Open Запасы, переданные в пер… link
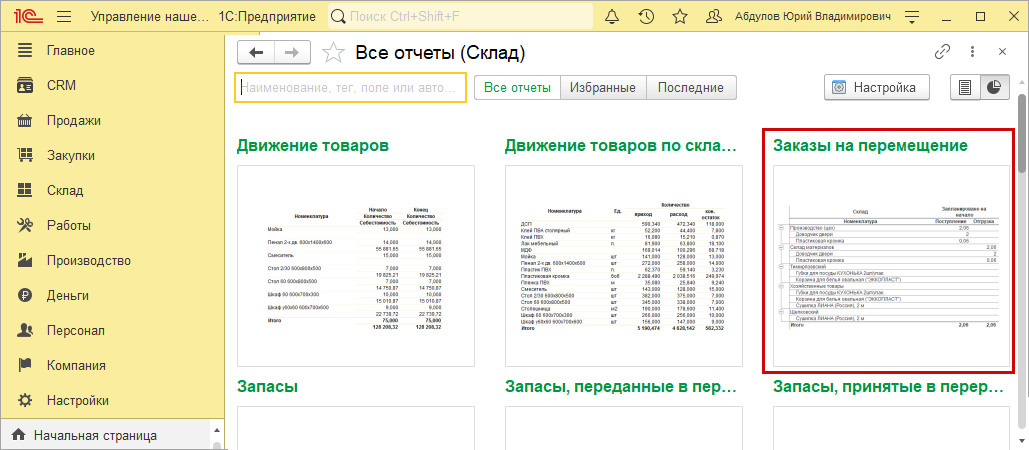The image size is (1029, 450). (x=621, y=387)
